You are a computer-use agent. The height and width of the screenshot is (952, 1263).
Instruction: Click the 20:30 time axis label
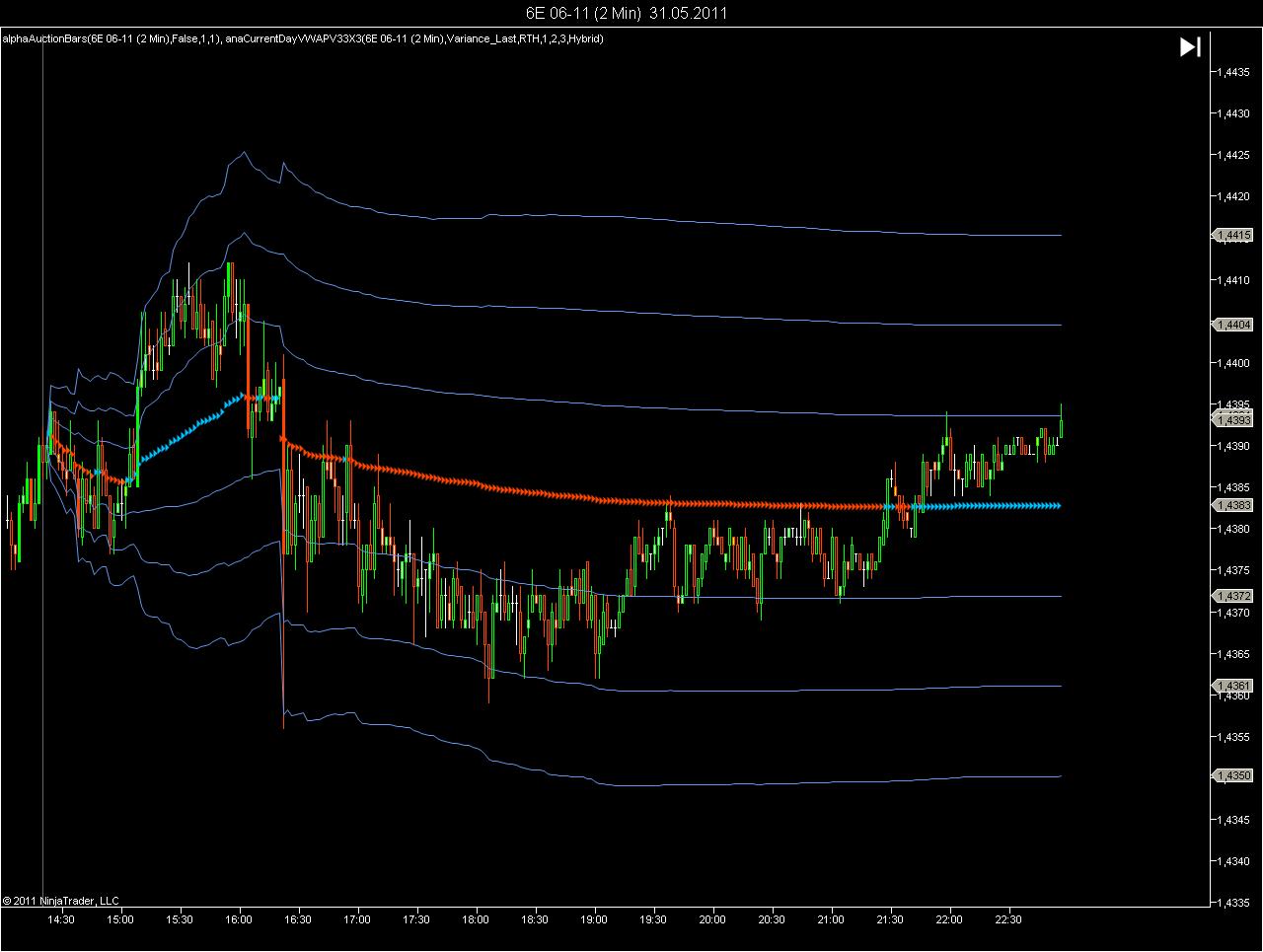[x=772, y=919]
